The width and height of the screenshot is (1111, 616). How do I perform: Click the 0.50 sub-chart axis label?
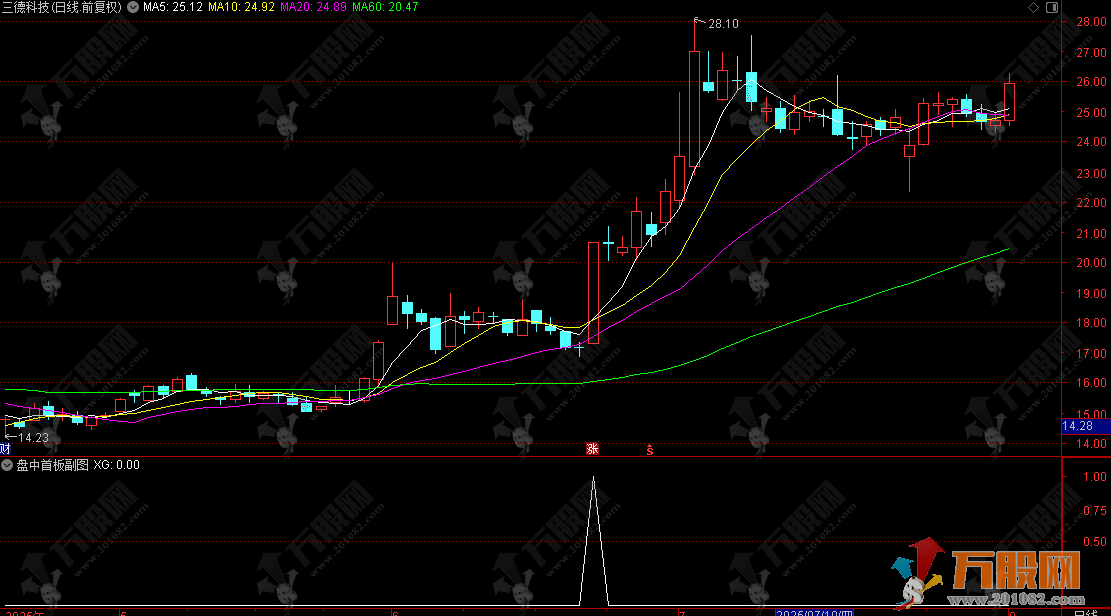[x=1095, y=542]
